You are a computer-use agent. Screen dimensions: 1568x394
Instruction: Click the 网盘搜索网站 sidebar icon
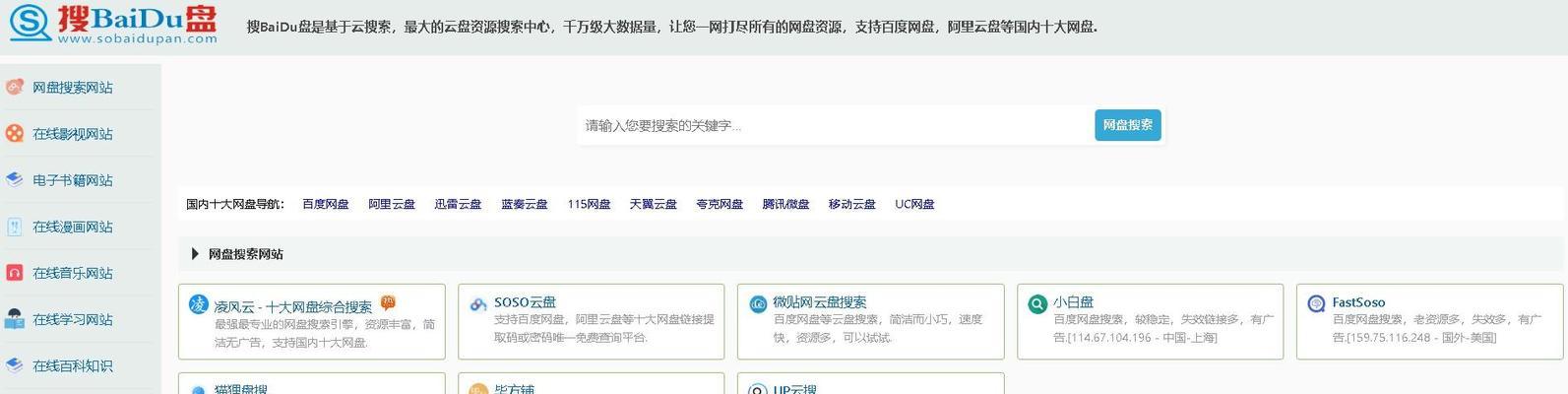[x=15, y=88]
